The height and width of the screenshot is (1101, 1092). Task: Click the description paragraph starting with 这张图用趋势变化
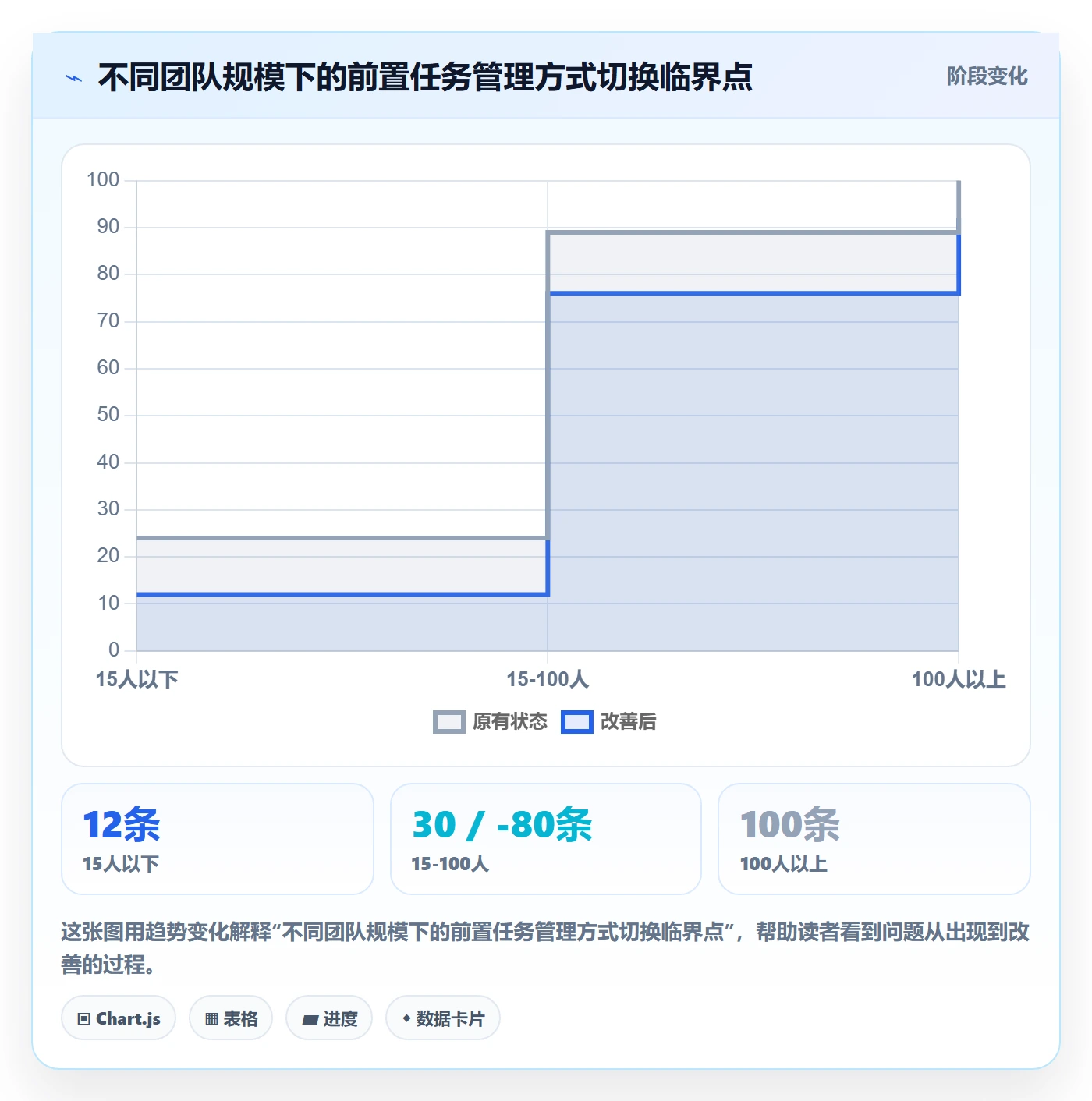coord(545,948)
